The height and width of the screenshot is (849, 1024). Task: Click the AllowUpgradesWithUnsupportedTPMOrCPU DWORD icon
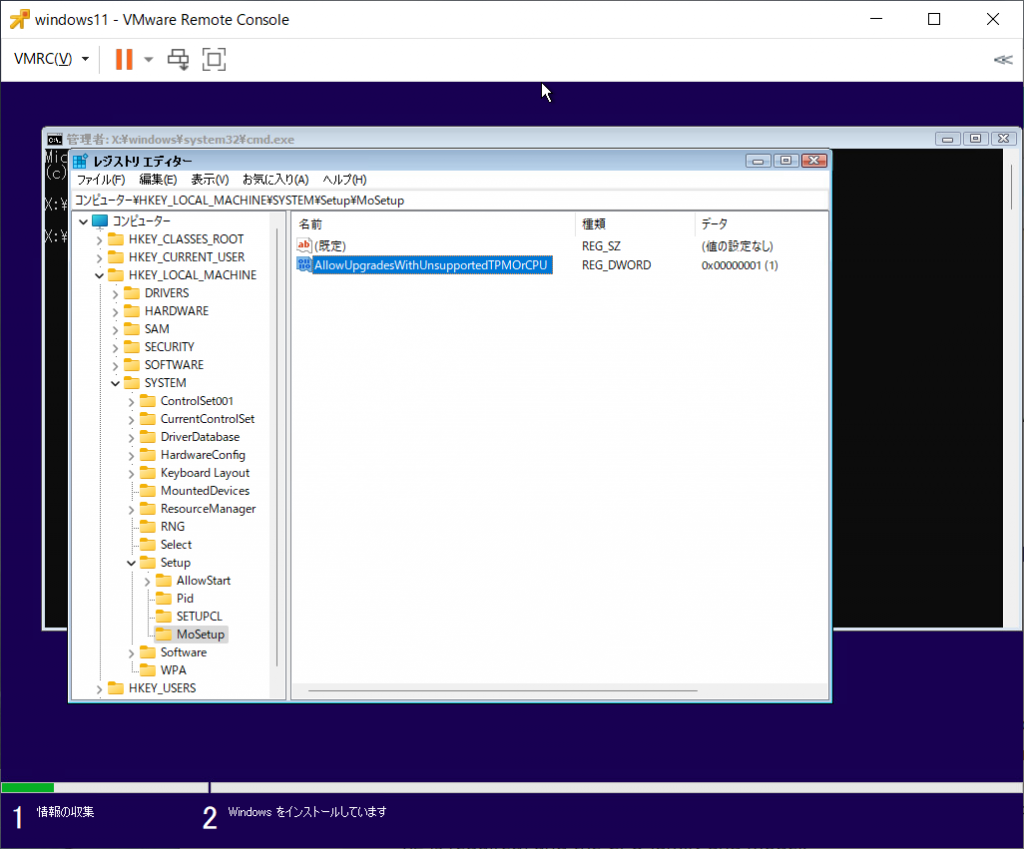[x=304, y=264]
